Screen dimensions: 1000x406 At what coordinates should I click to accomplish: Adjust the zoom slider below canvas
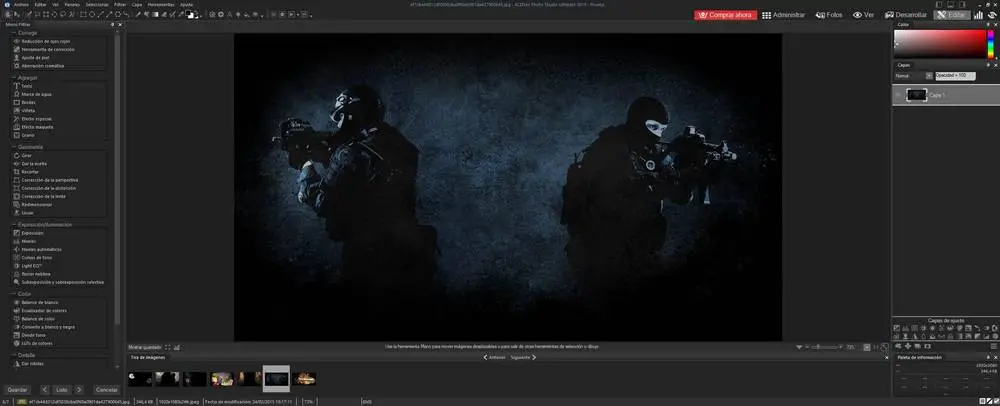823,347
